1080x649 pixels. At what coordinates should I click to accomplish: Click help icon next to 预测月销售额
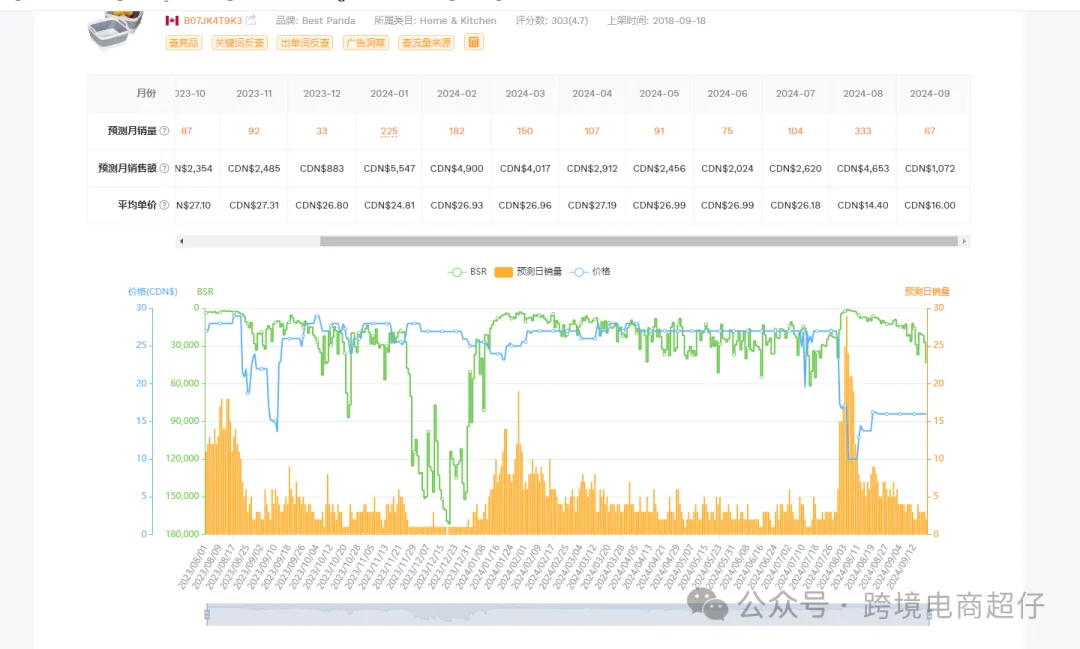point(164,168)
